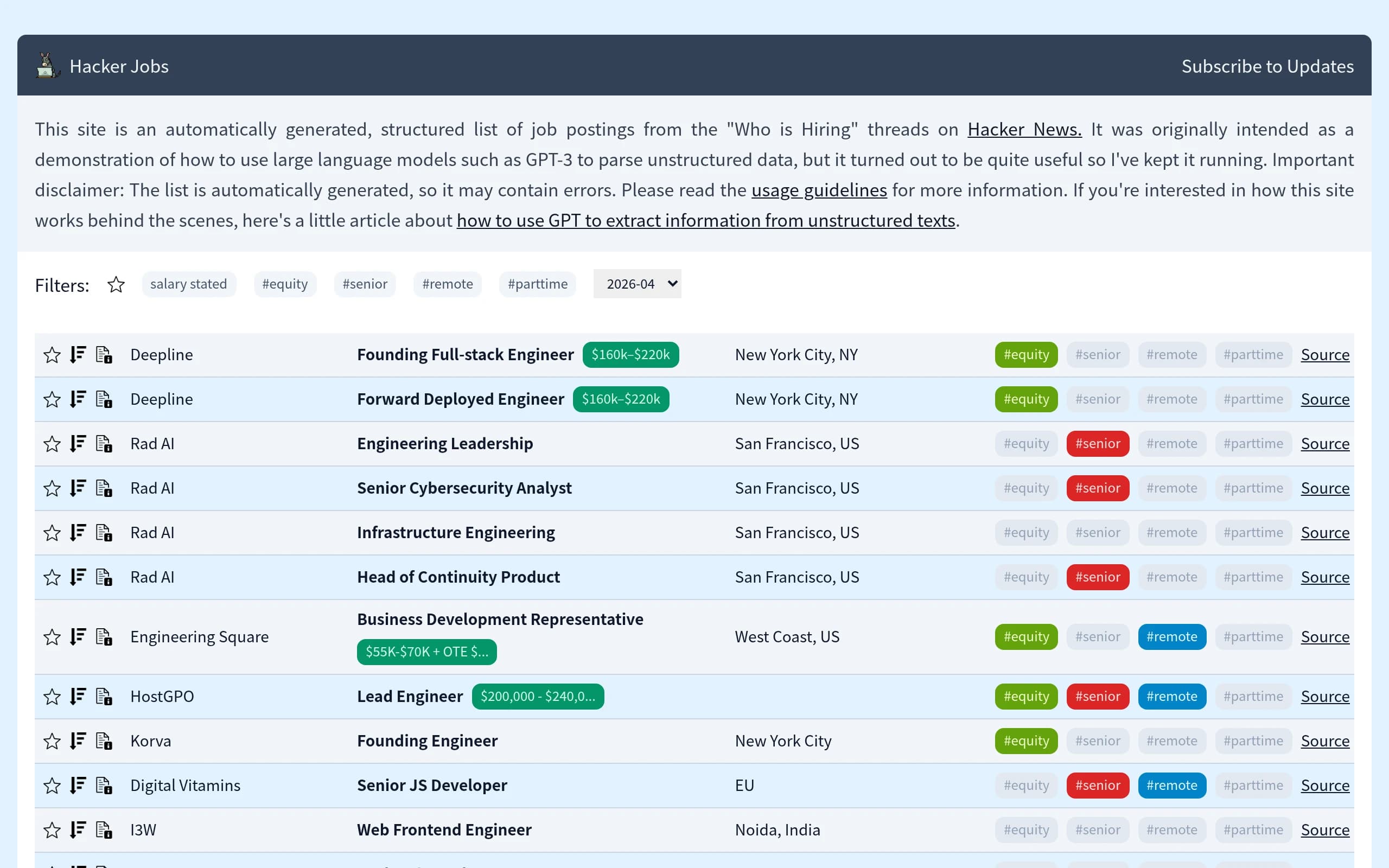Star the I3W Web Frontend Engineer job
1389x868 pixels.
pos(52,829)
